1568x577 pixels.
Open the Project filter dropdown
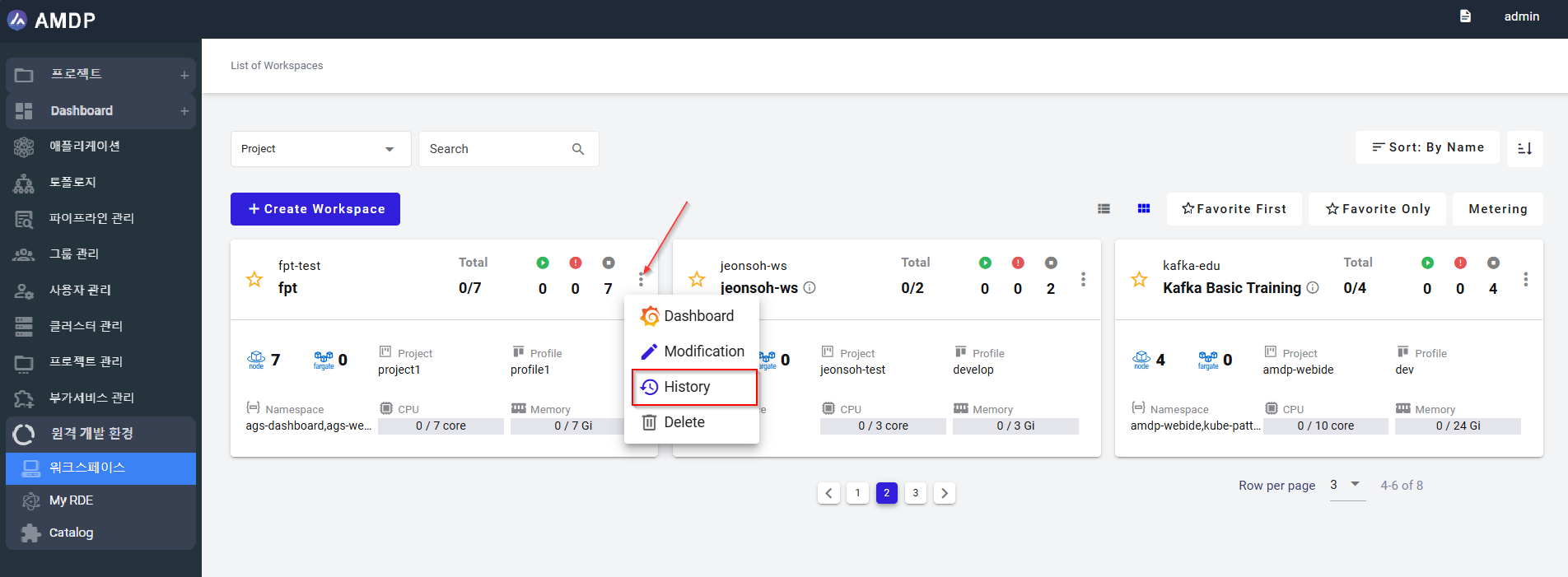(320, 149)
